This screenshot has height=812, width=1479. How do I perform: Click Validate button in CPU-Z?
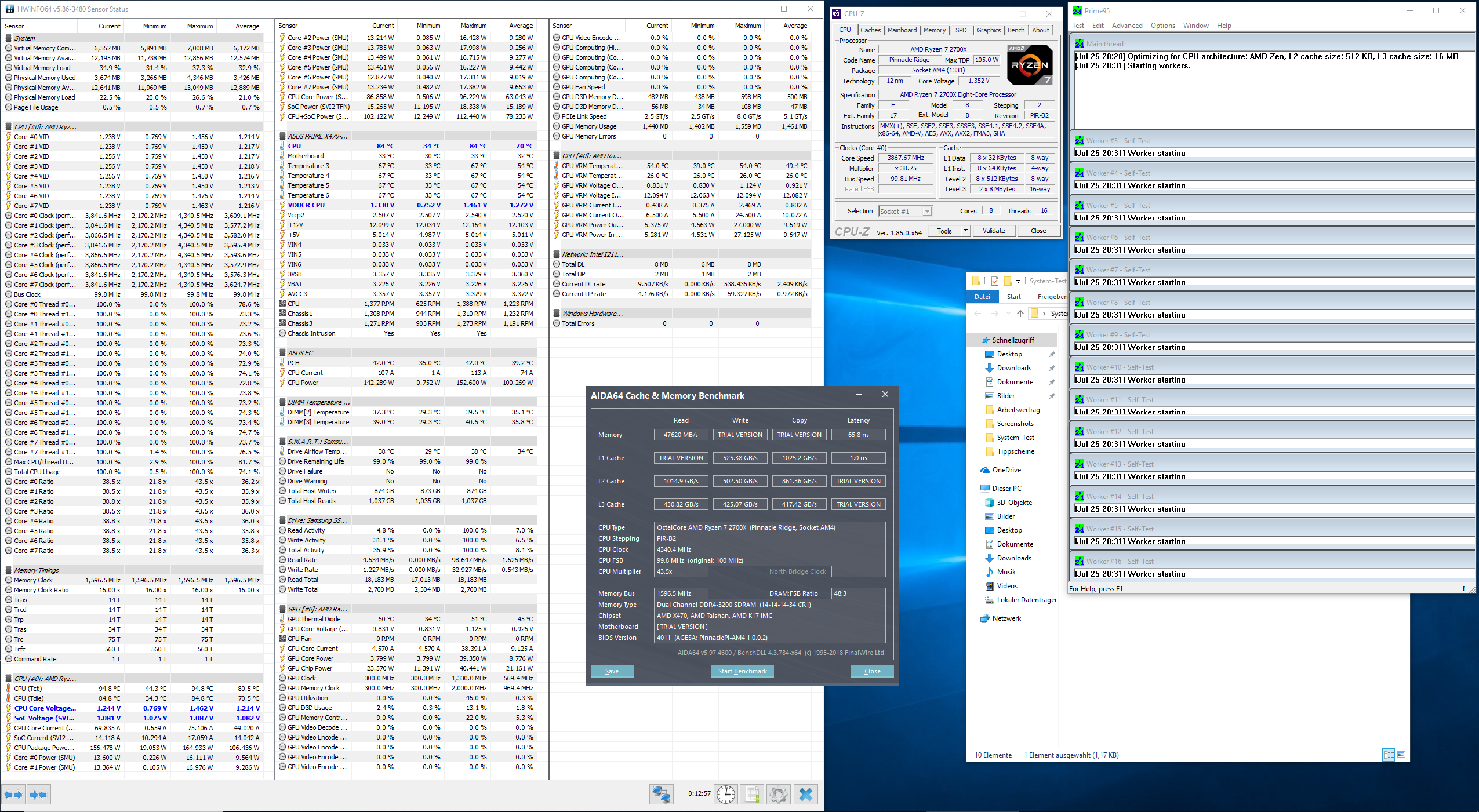[993, 231]
